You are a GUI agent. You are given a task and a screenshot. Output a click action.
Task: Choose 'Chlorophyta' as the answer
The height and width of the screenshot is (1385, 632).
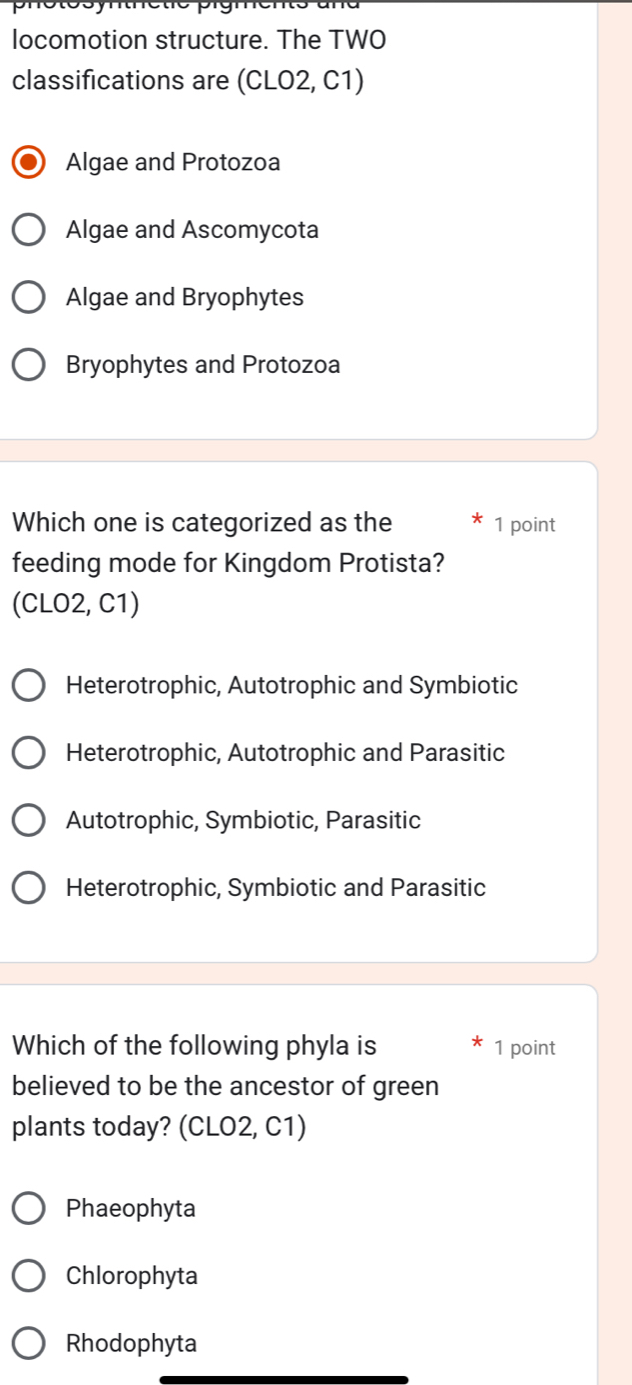(x=29, y=1276)
